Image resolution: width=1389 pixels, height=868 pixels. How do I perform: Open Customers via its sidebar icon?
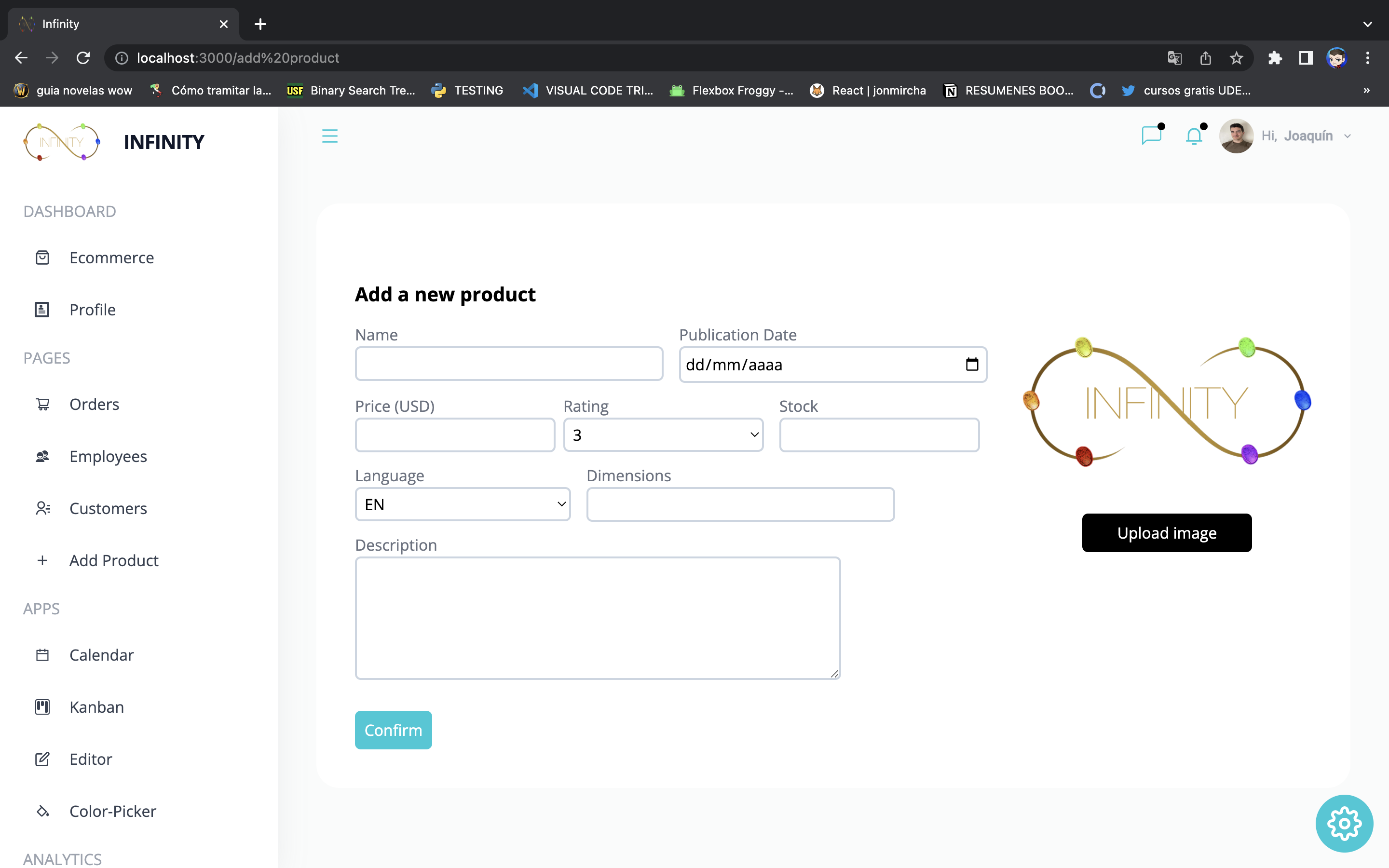click(x=42, y=508)
